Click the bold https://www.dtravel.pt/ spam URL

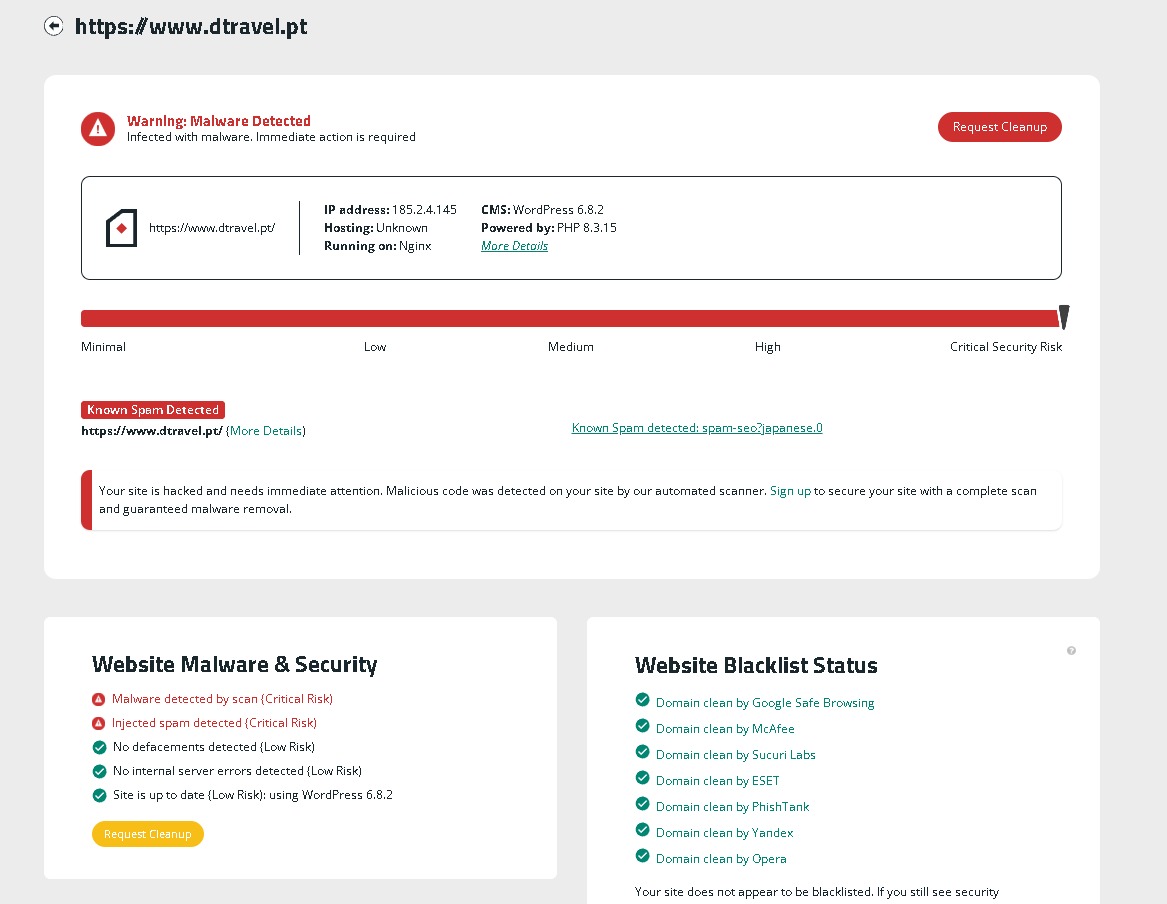pyautogui.click(x=152, y=431)
